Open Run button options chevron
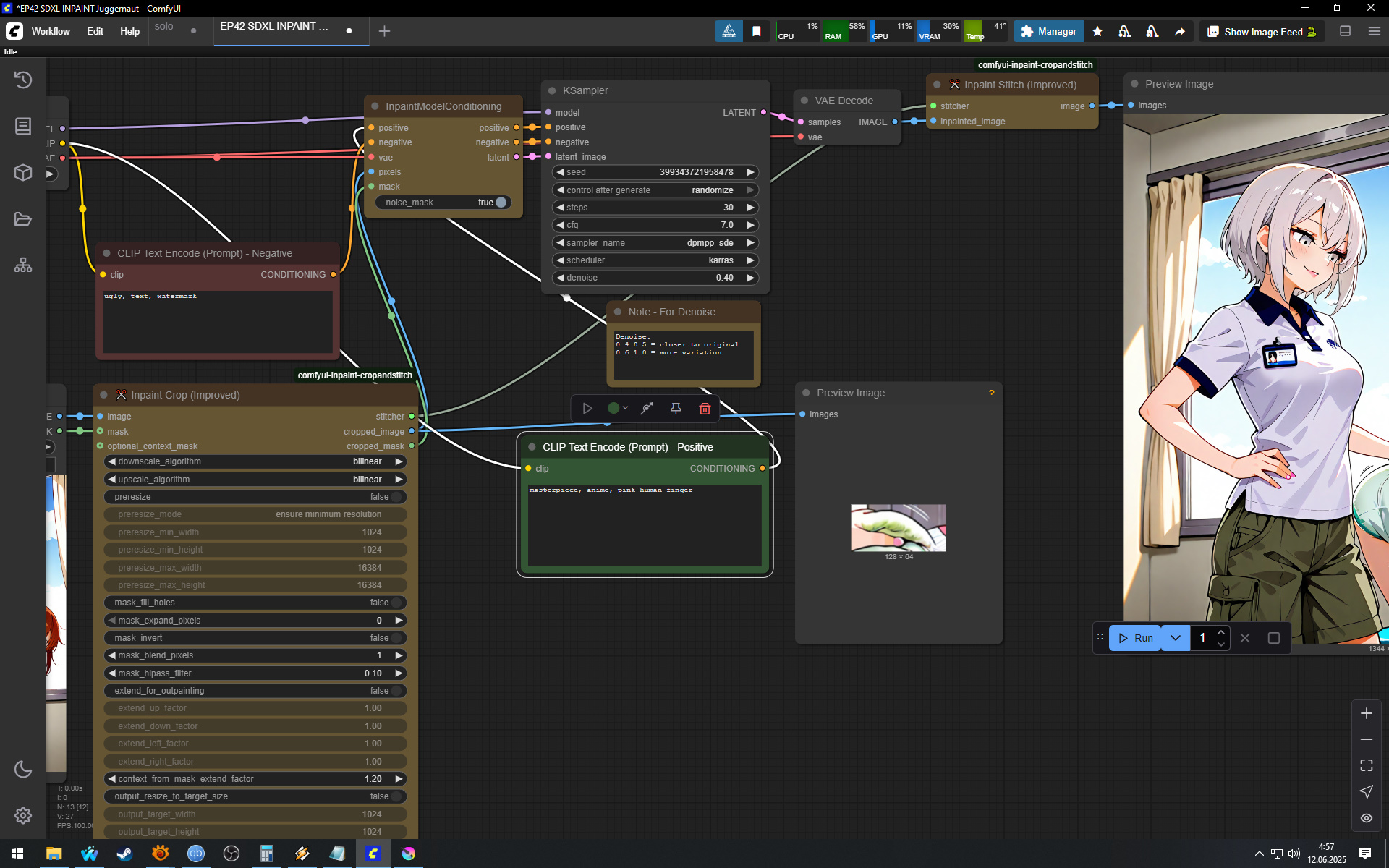This screenshot has width=1389, height=868. pyautogui.click(x=1176, y=638)
